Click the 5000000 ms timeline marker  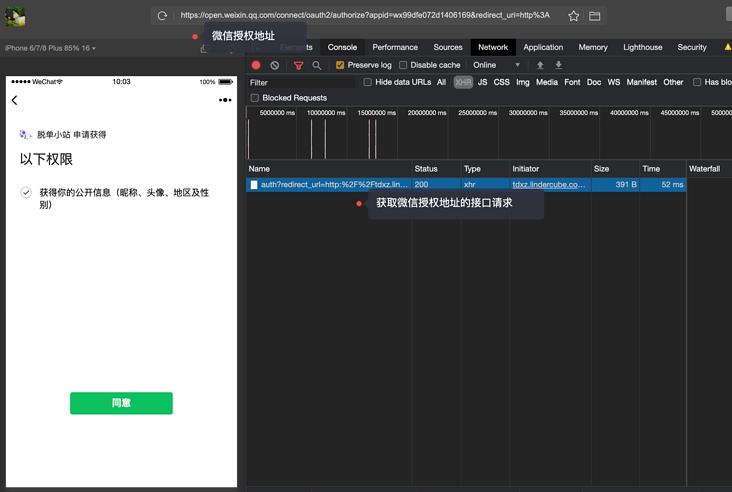[x=277, y=113]
